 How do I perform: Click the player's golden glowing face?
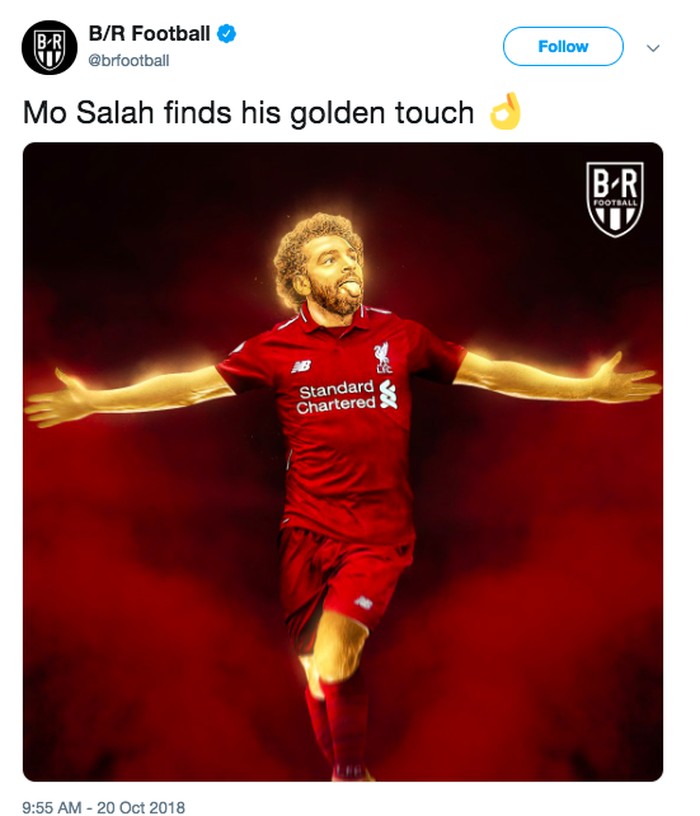pos(334,278)
